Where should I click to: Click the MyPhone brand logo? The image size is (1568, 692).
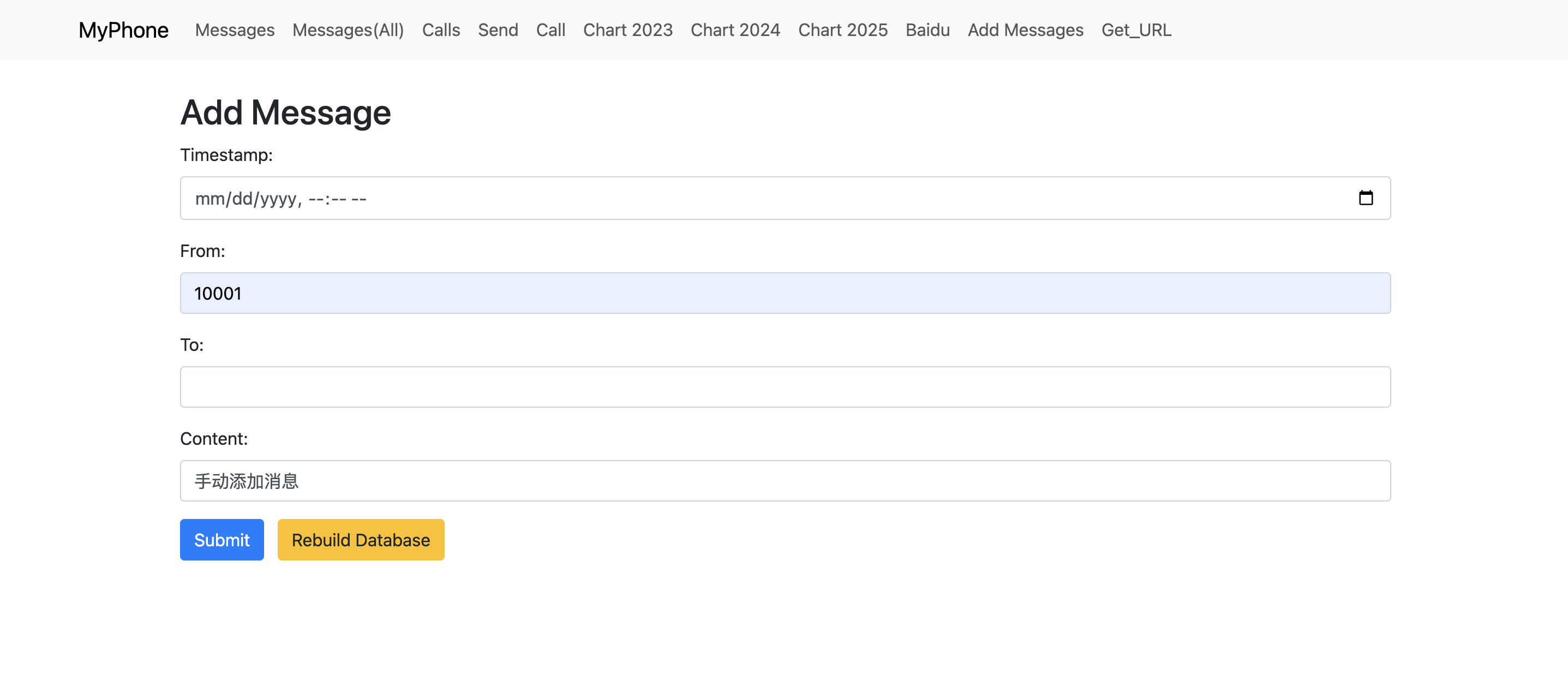(x=123, y=30)
